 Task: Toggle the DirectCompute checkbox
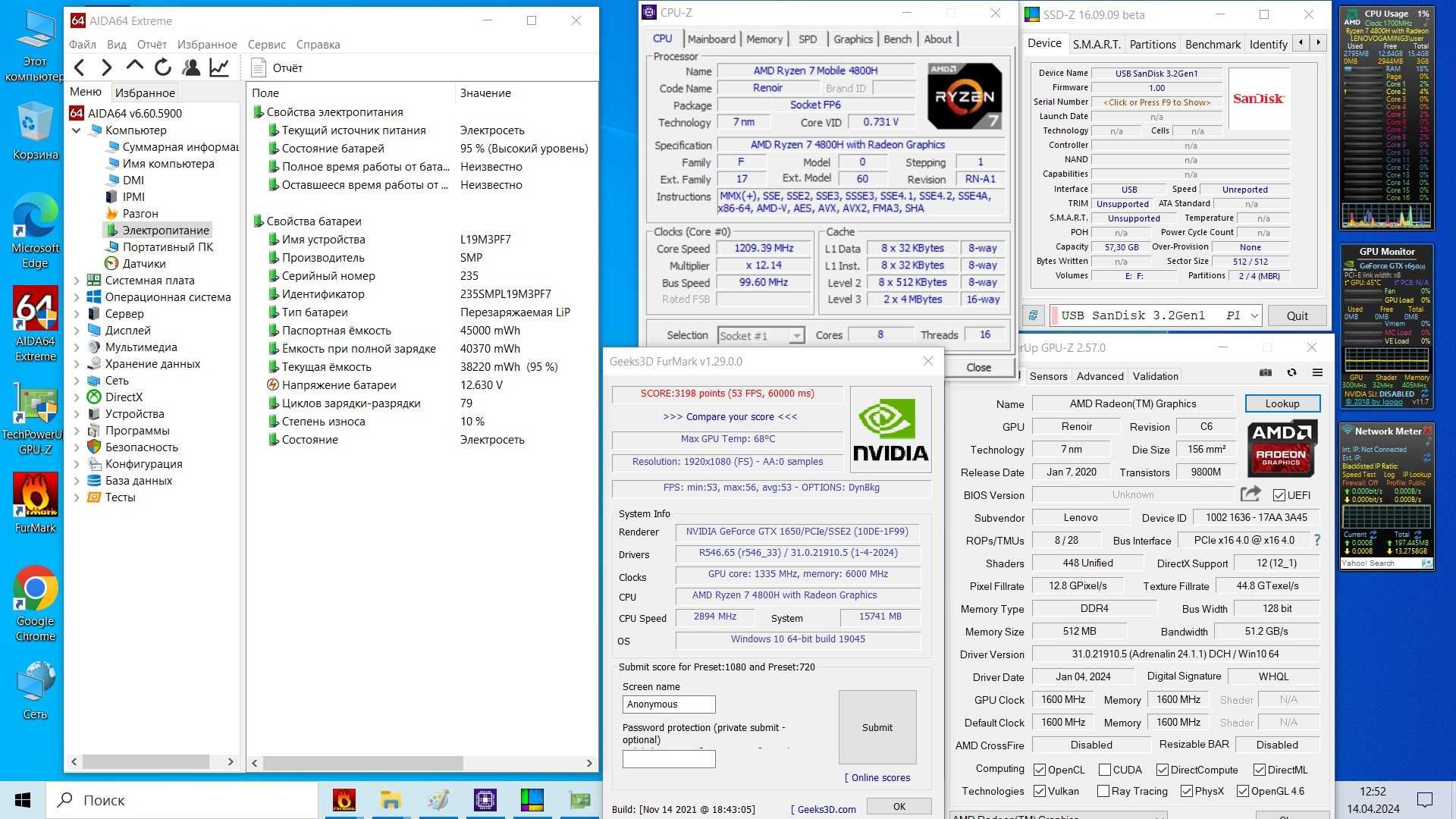pyautogui.click(x=1163, y=770)
